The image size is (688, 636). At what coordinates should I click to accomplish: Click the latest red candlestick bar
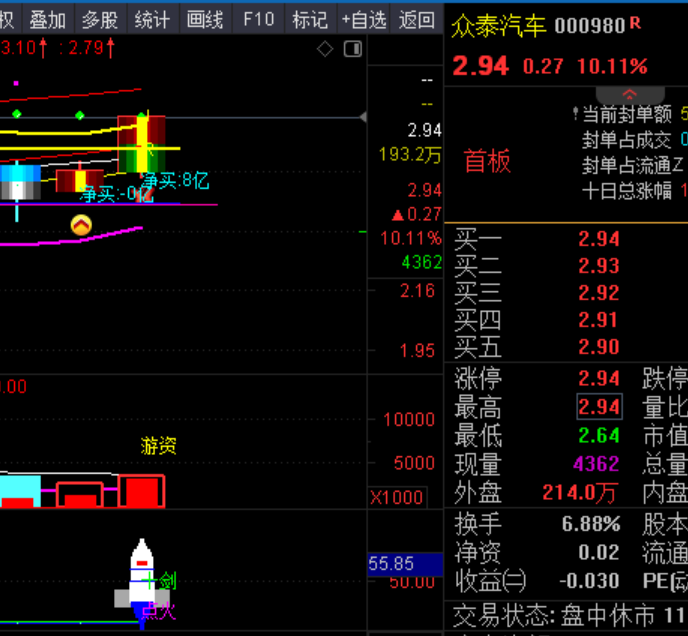tap(142, 144)
